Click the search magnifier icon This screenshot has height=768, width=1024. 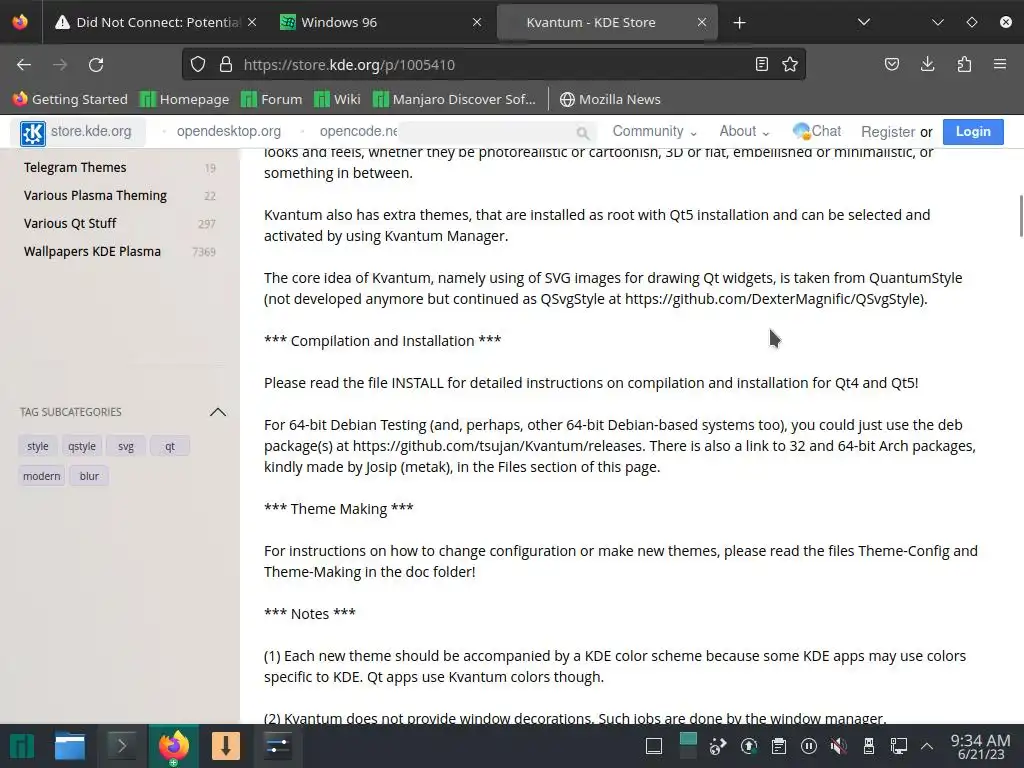[x=583, y=133]
